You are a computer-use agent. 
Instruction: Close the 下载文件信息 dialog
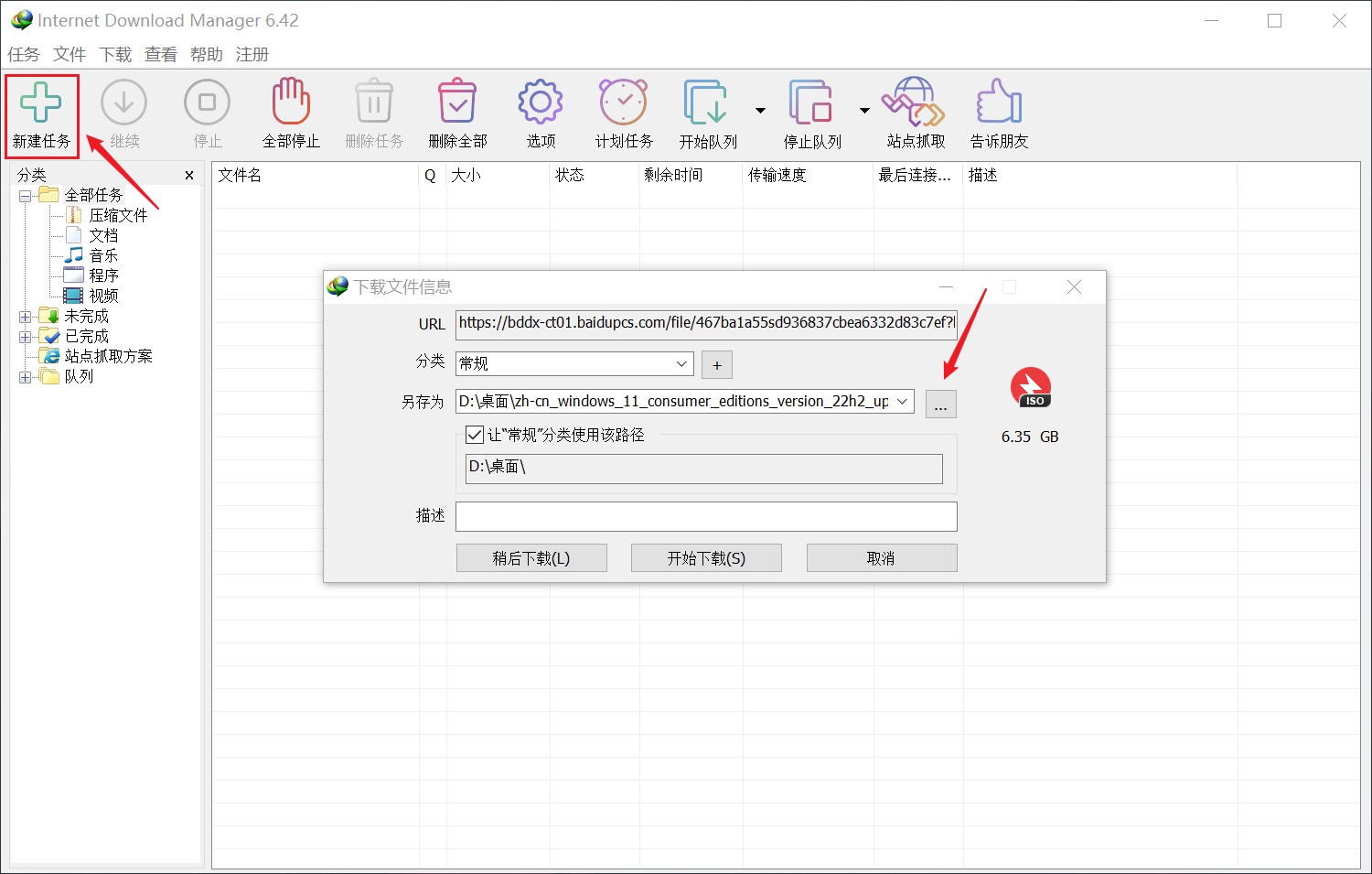coord(1075,287)
